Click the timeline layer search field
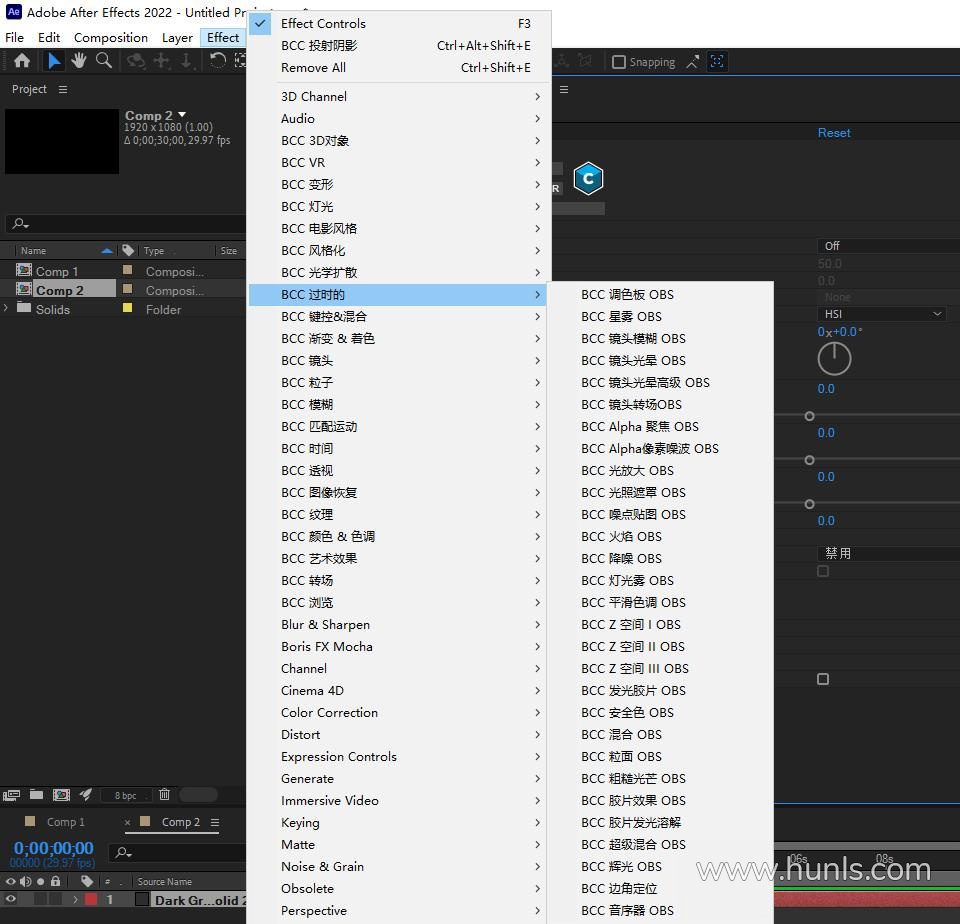The image size is (960, 924). click(x=178, y=852)
